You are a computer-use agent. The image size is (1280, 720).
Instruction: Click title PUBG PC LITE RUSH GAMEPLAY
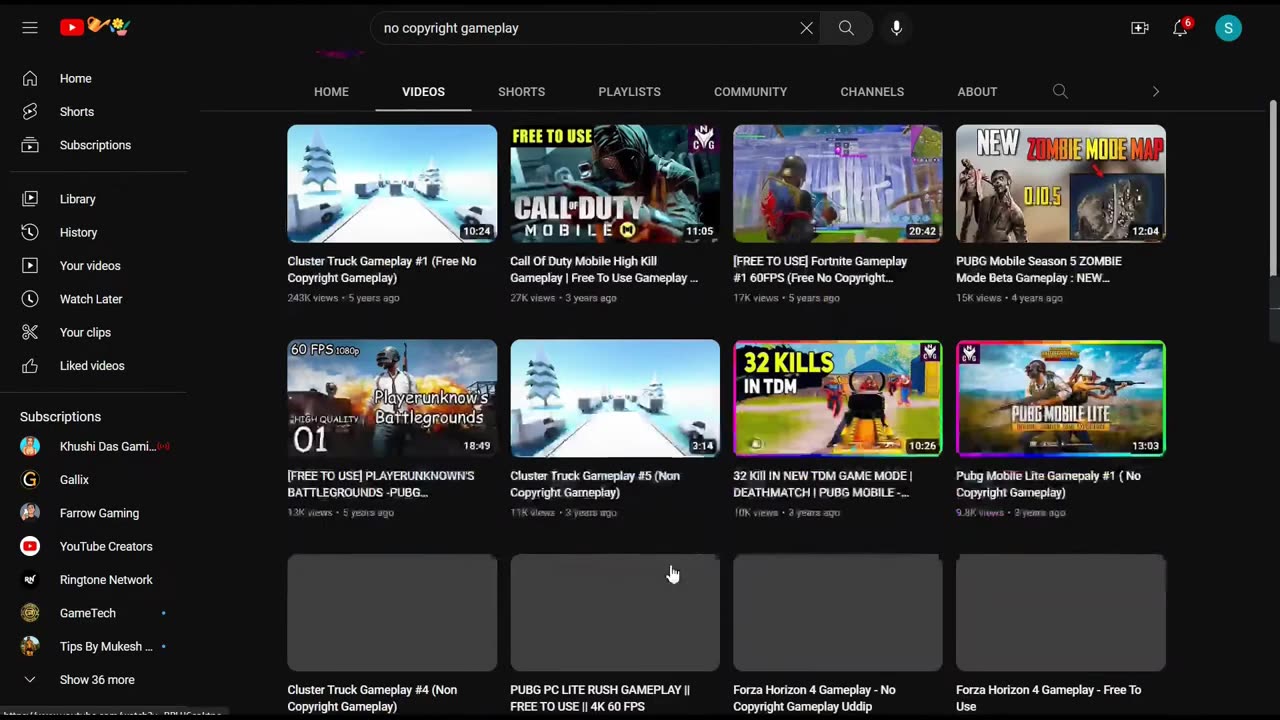coord(600,698)
